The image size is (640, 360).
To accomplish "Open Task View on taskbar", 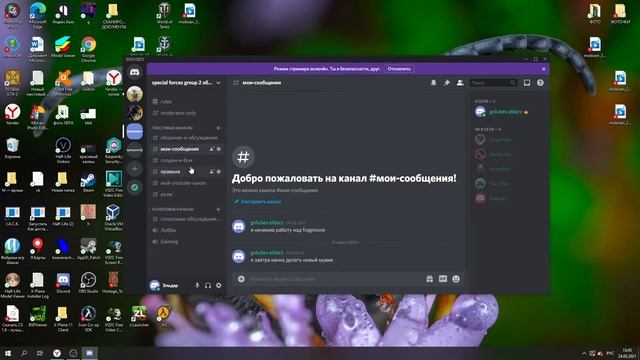I will [x=40, y=353].
